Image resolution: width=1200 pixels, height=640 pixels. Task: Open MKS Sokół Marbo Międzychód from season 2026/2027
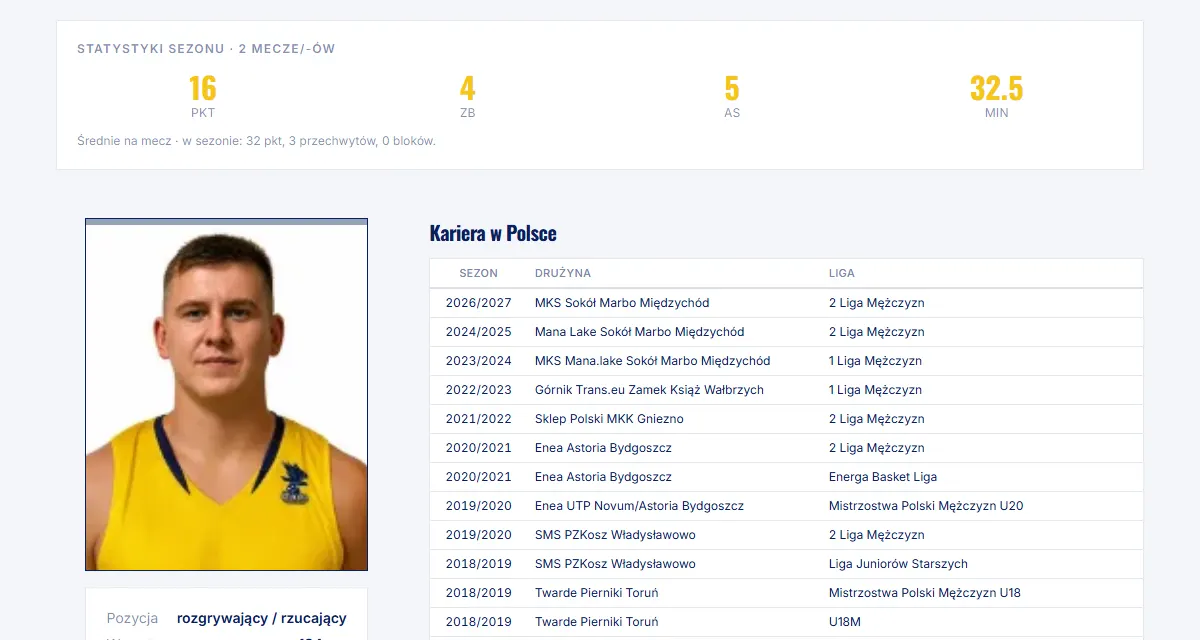(622, 303)
